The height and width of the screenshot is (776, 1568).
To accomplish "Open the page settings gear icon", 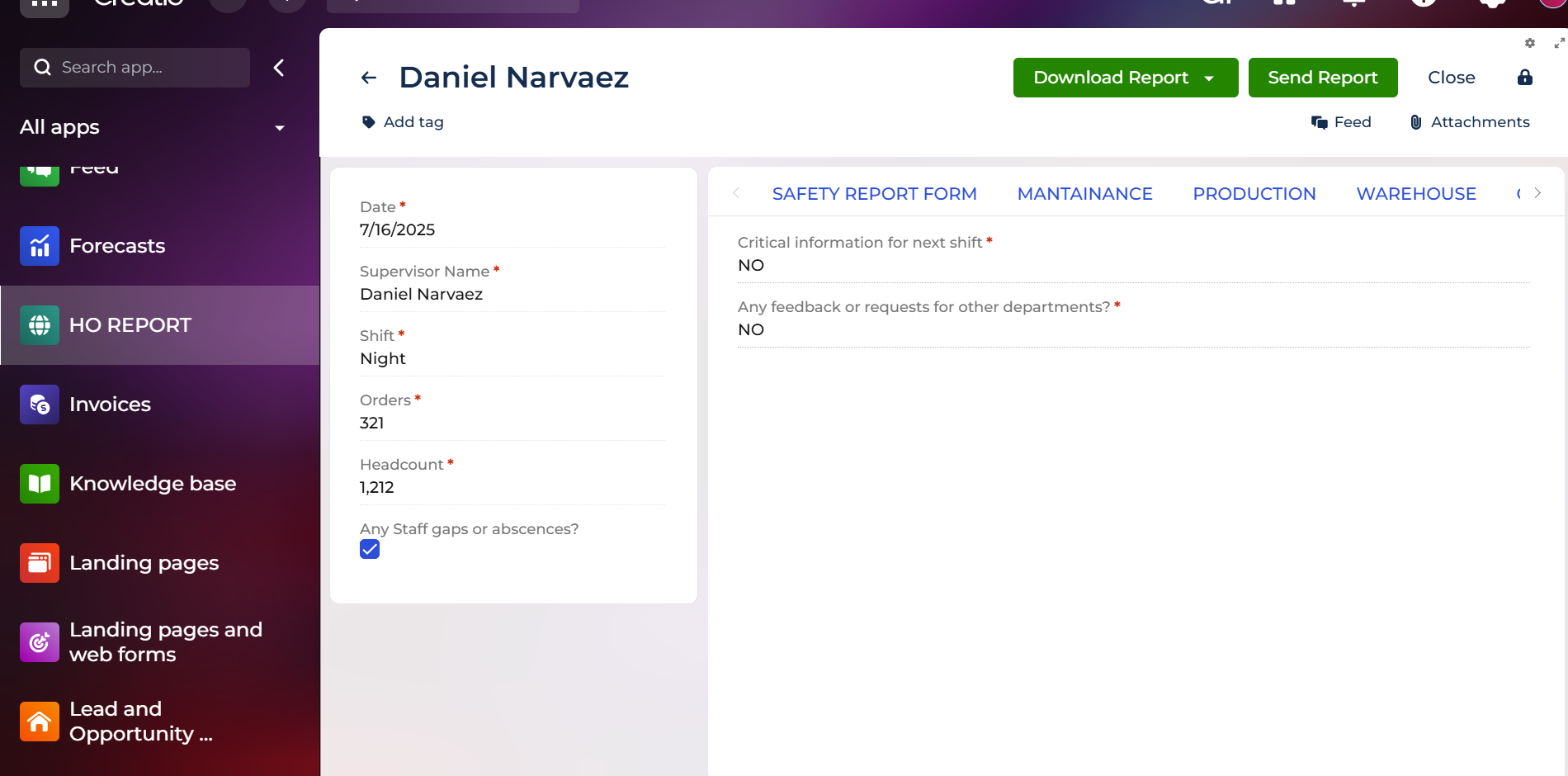I will [1530, 43].
